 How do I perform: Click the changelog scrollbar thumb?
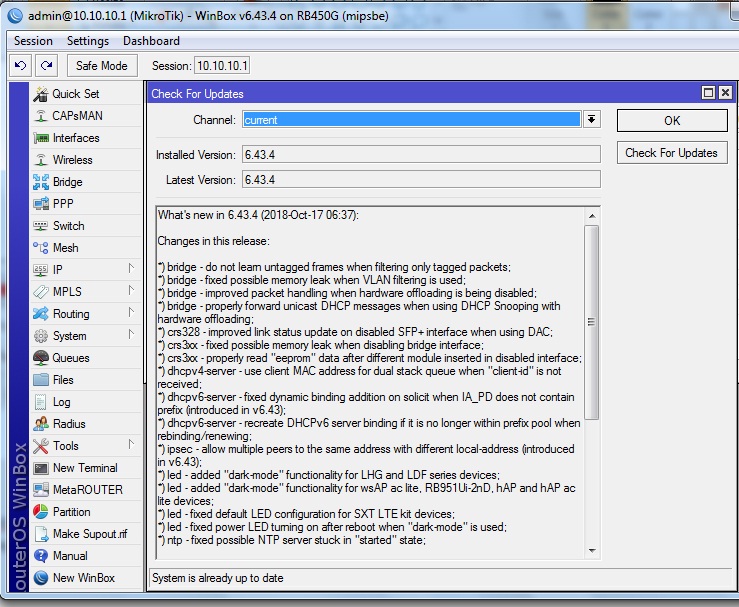(x=591, y=322)
